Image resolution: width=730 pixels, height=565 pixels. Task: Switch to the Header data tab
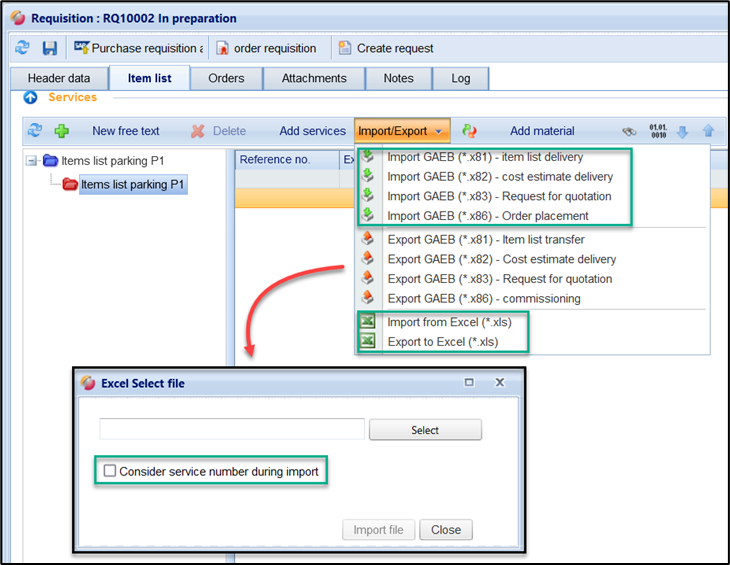(59, 78)
